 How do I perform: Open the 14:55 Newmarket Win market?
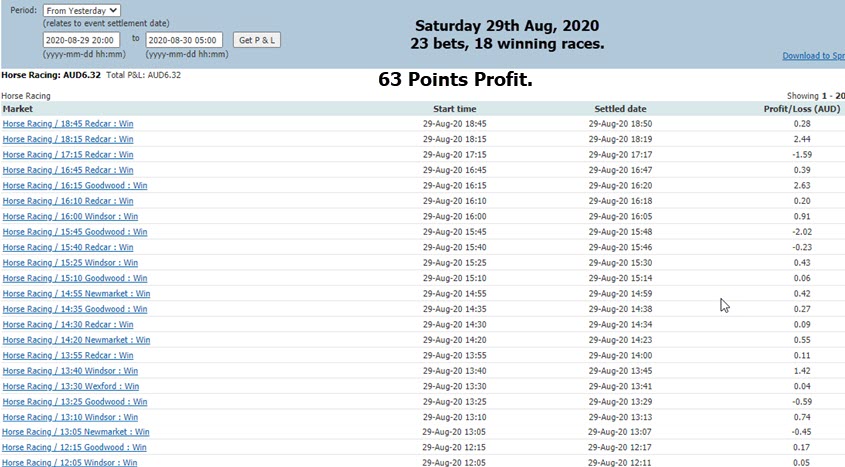coord(77,294)
